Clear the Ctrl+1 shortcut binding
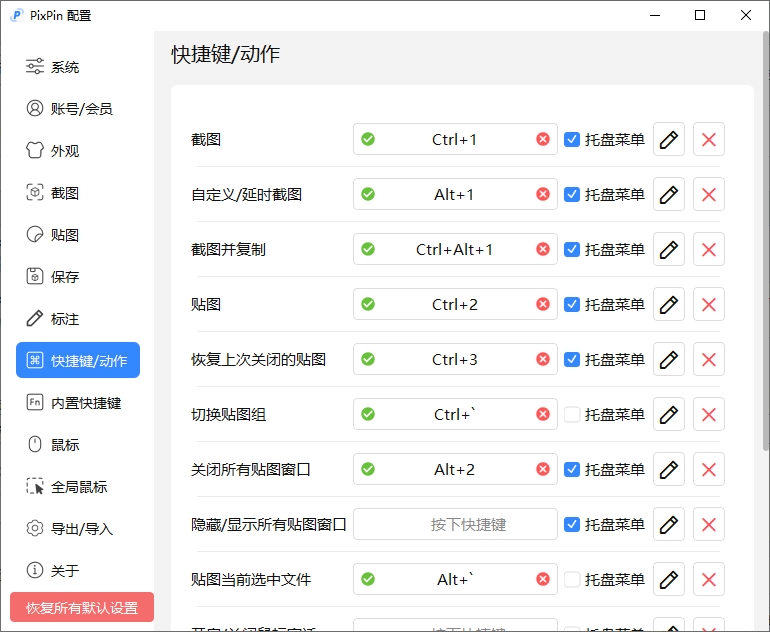The height and width of the screenshot is (632, 770). click(543, 139)
